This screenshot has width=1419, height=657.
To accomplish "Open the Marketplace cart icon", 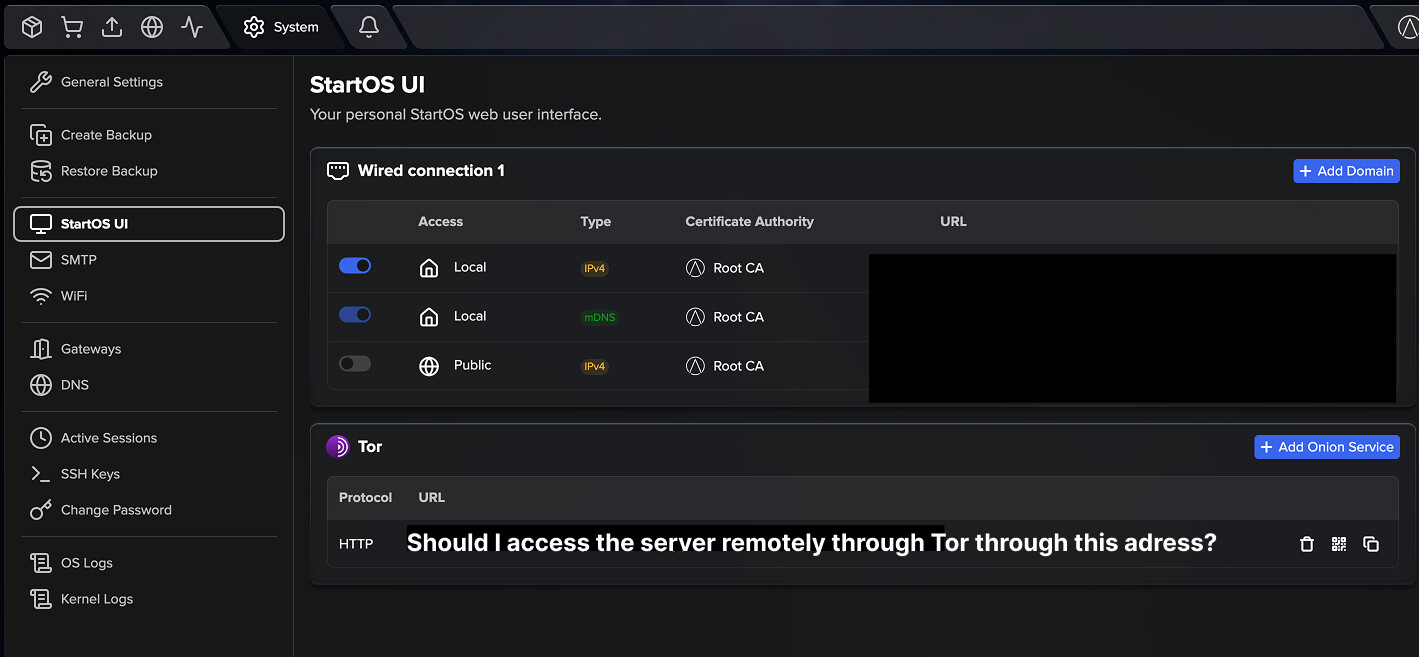I will click(x=72, y=27).
